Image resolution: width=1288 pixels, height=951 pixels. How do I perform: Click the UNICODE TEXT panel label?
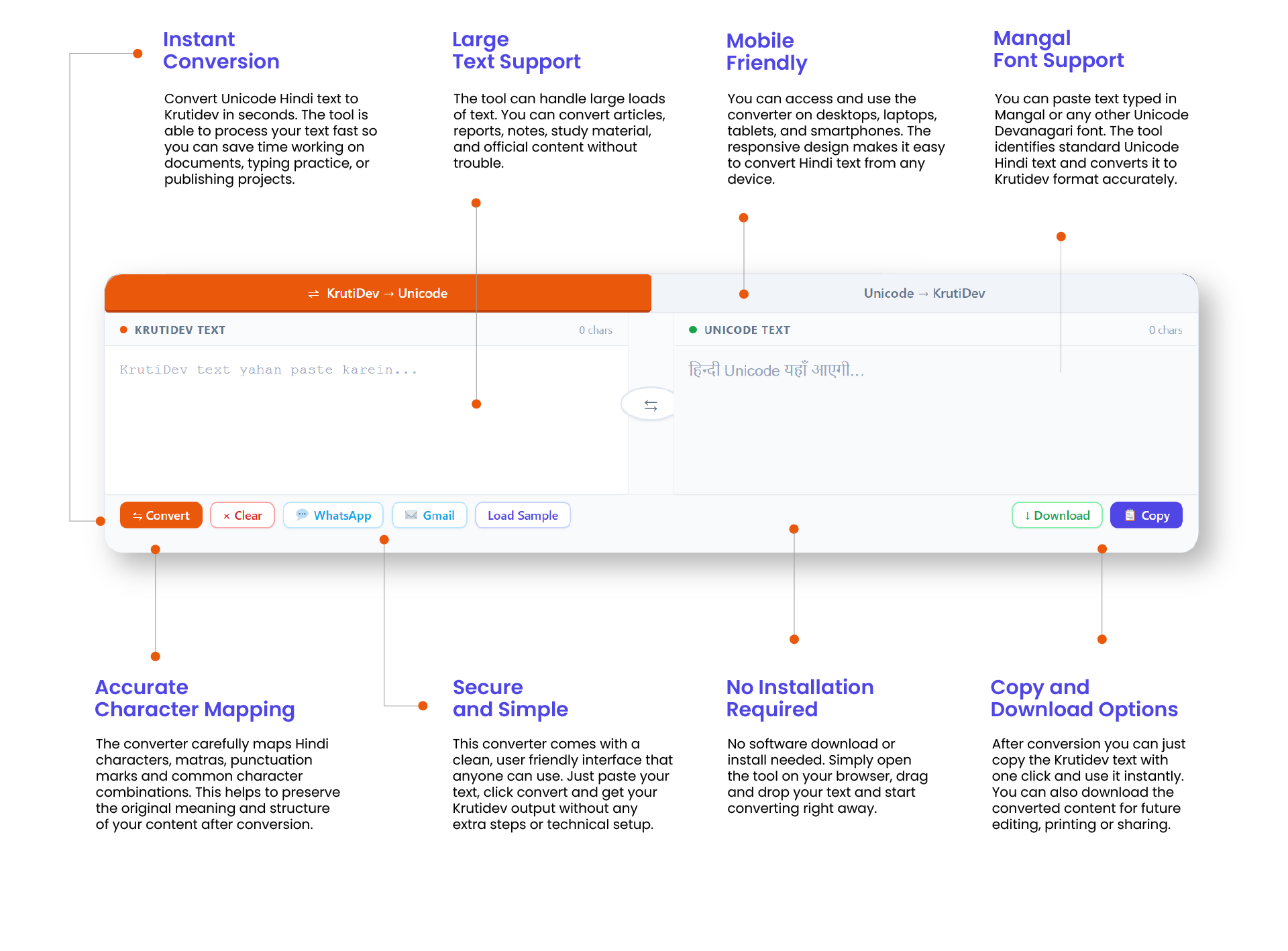click(747, 330)
